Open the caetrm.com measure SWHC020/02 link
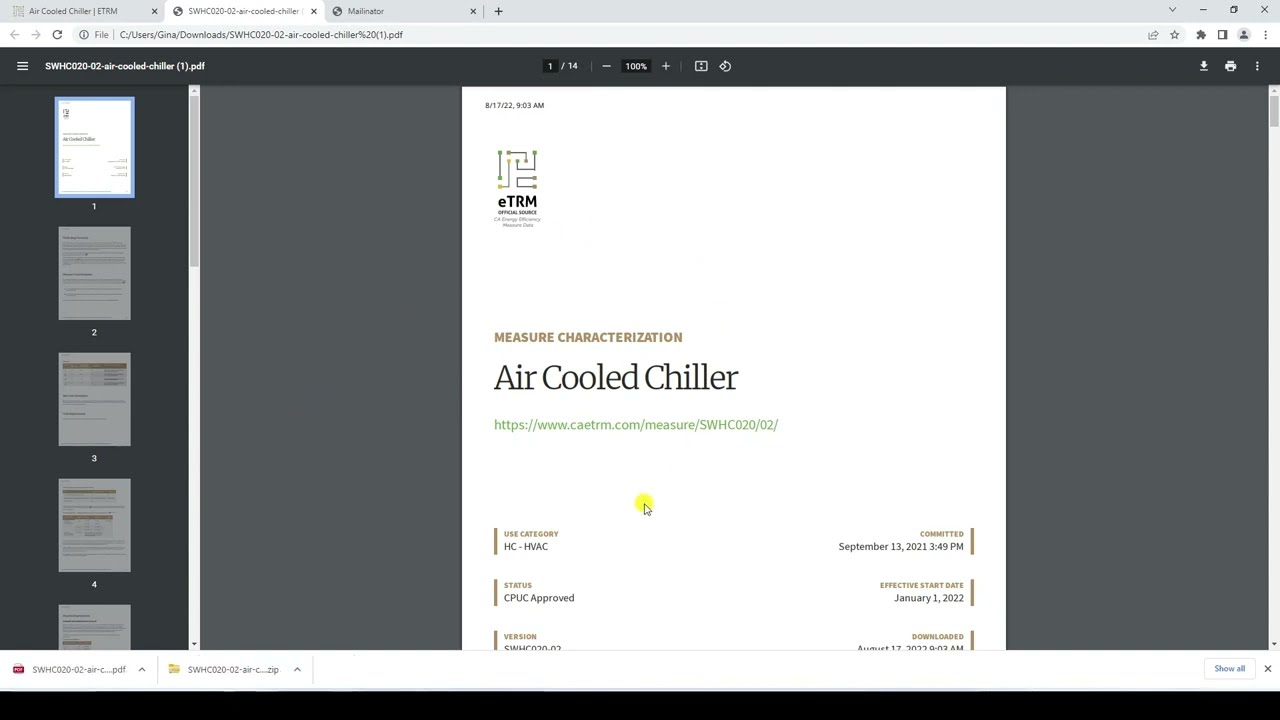The height and width of the screenshot is (720, 1280). click(x=636, y=425)
